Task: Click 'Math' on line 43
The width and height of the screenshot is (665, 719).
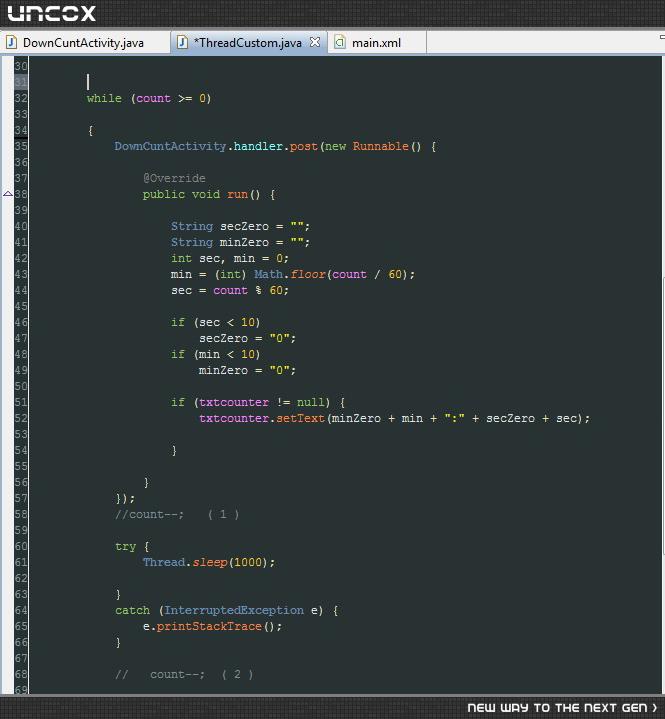Action: pyautogui.click(x=268, y=274)
